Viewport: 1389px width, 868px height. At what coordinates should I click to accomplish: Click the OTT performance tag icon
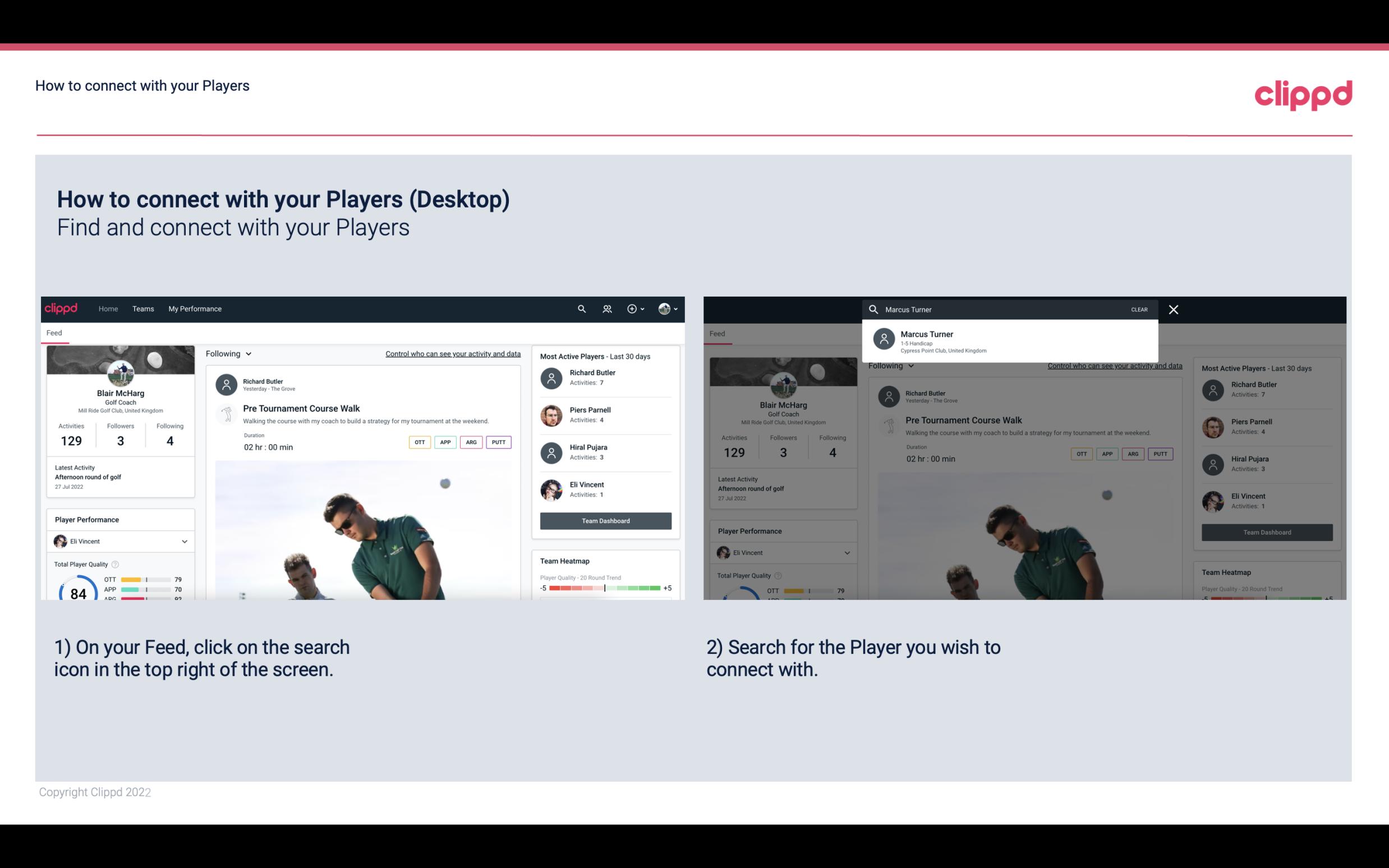pyautogui.click(x=419, y=441)
